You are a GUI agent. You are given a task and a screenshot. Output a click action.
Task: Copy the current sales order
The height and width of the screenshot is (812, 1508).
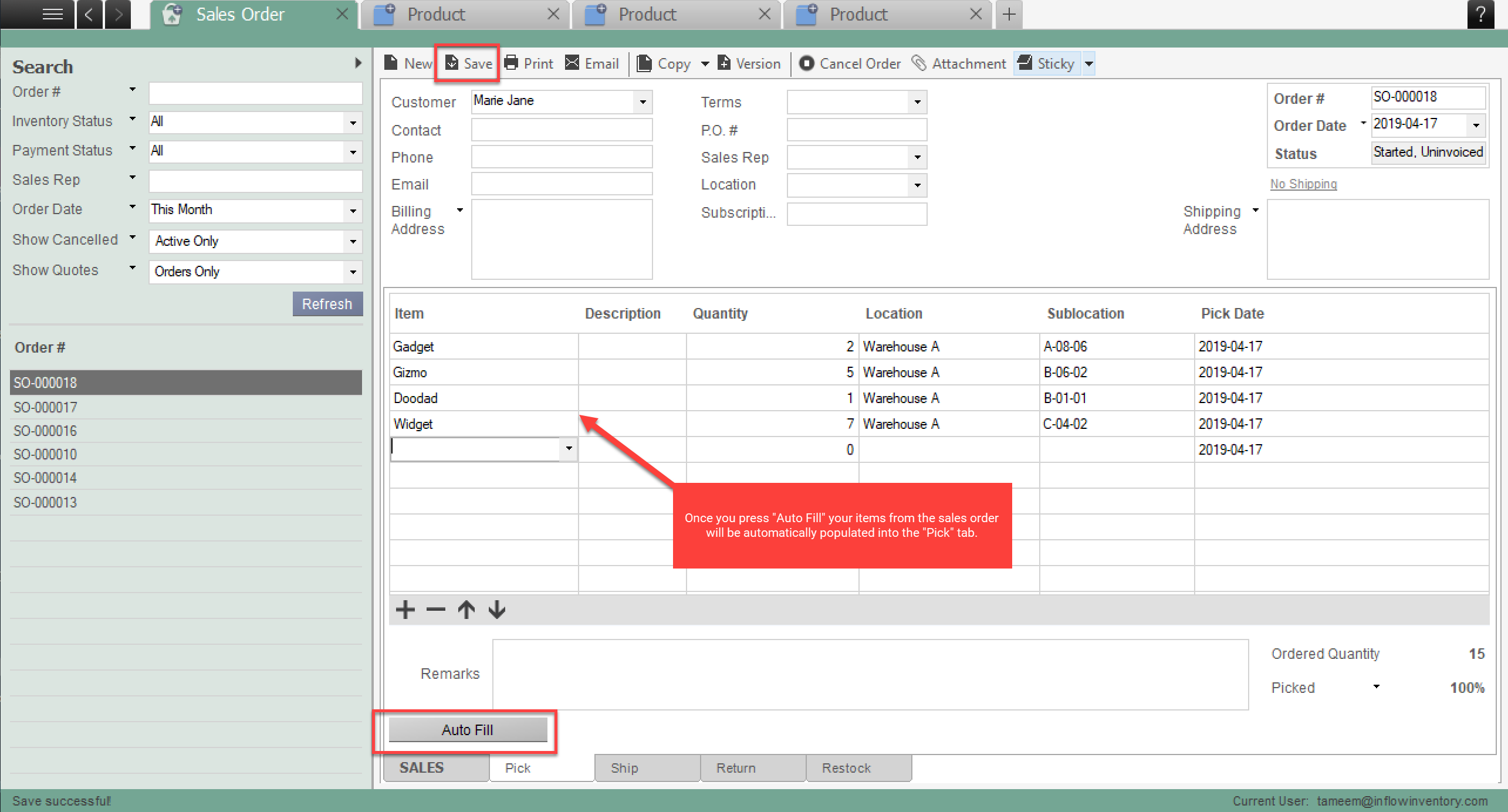tap(665, 63)
